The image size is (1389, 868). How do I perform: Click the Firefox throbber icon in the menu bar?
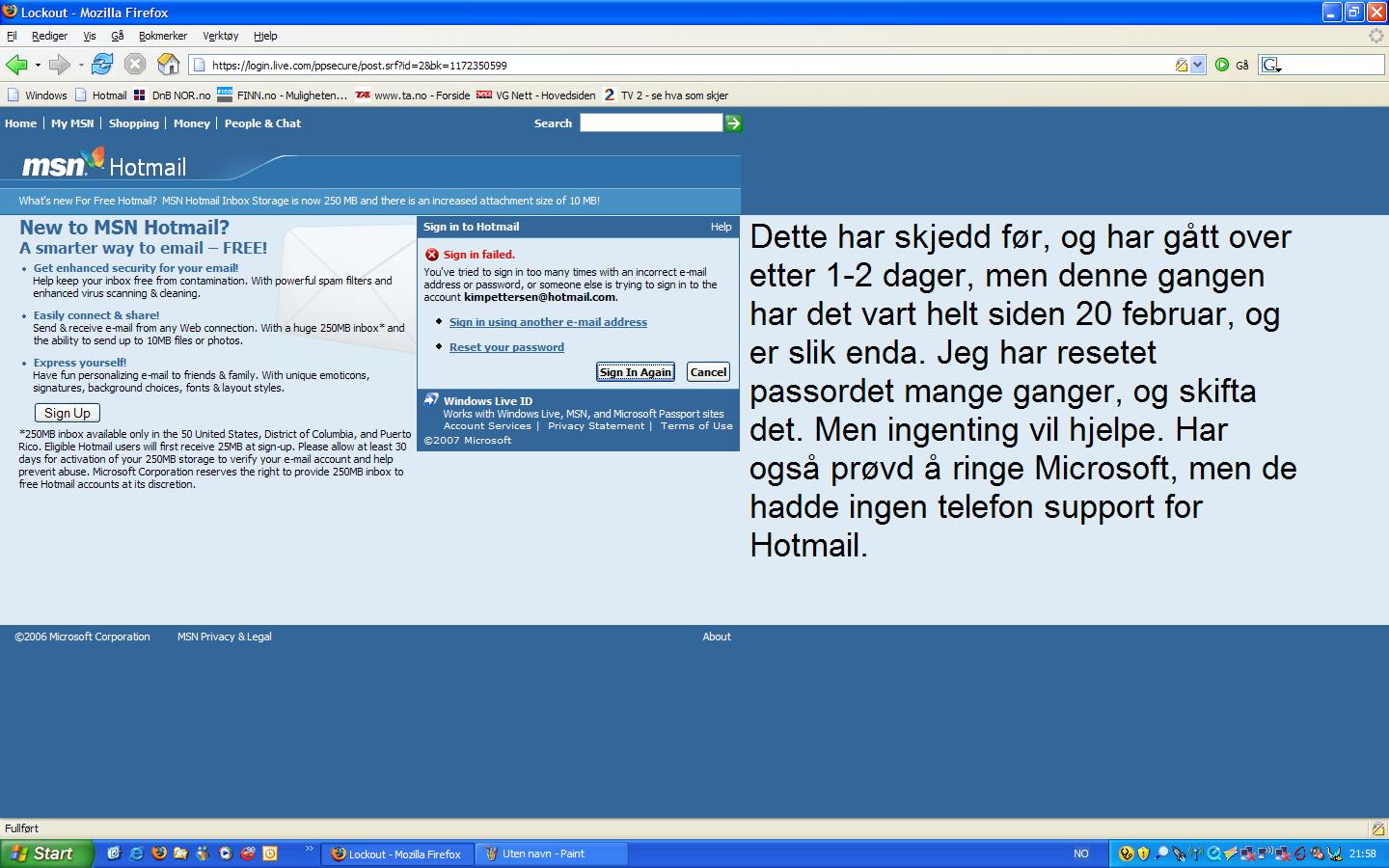[1376, 36]
